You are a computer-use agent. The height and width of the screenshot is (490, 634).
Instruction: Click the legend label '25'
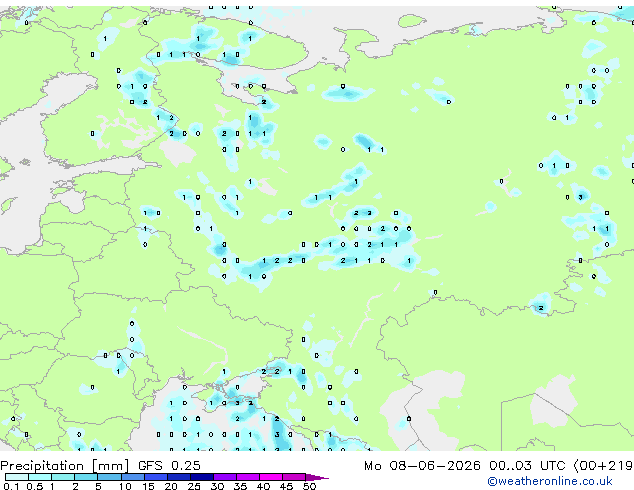tap(194, 486)
